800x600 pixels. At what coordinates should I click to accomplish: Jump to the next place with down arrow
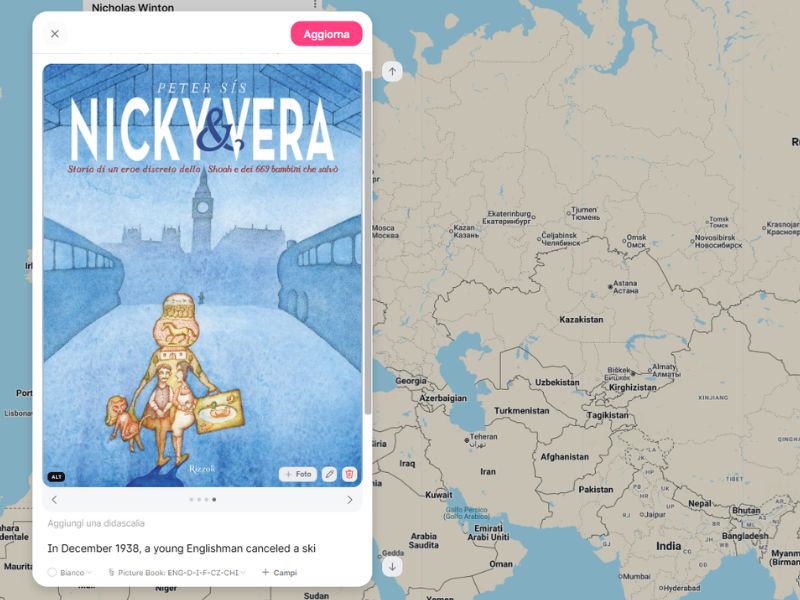point(392,566)
